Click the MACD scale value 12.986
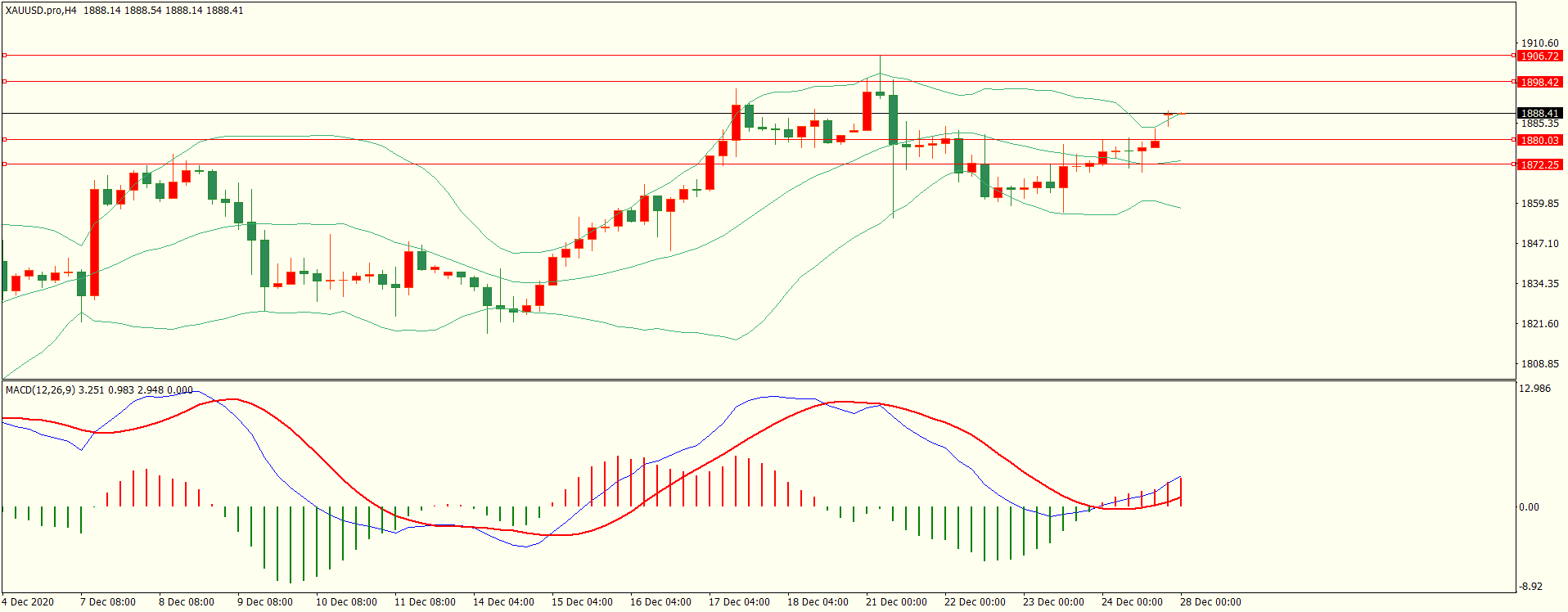 [x=1534, y=389]
